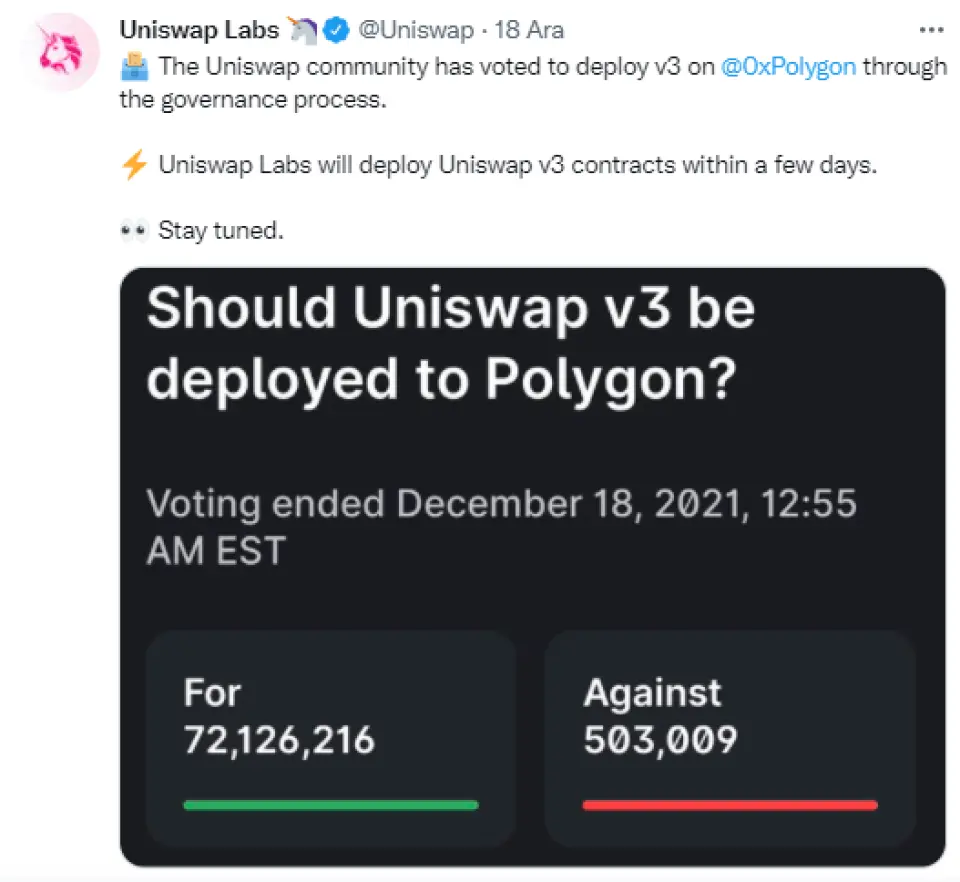Click the green For vote bar
This screenshot has width=960, height=882.
(x=331, y=805)
